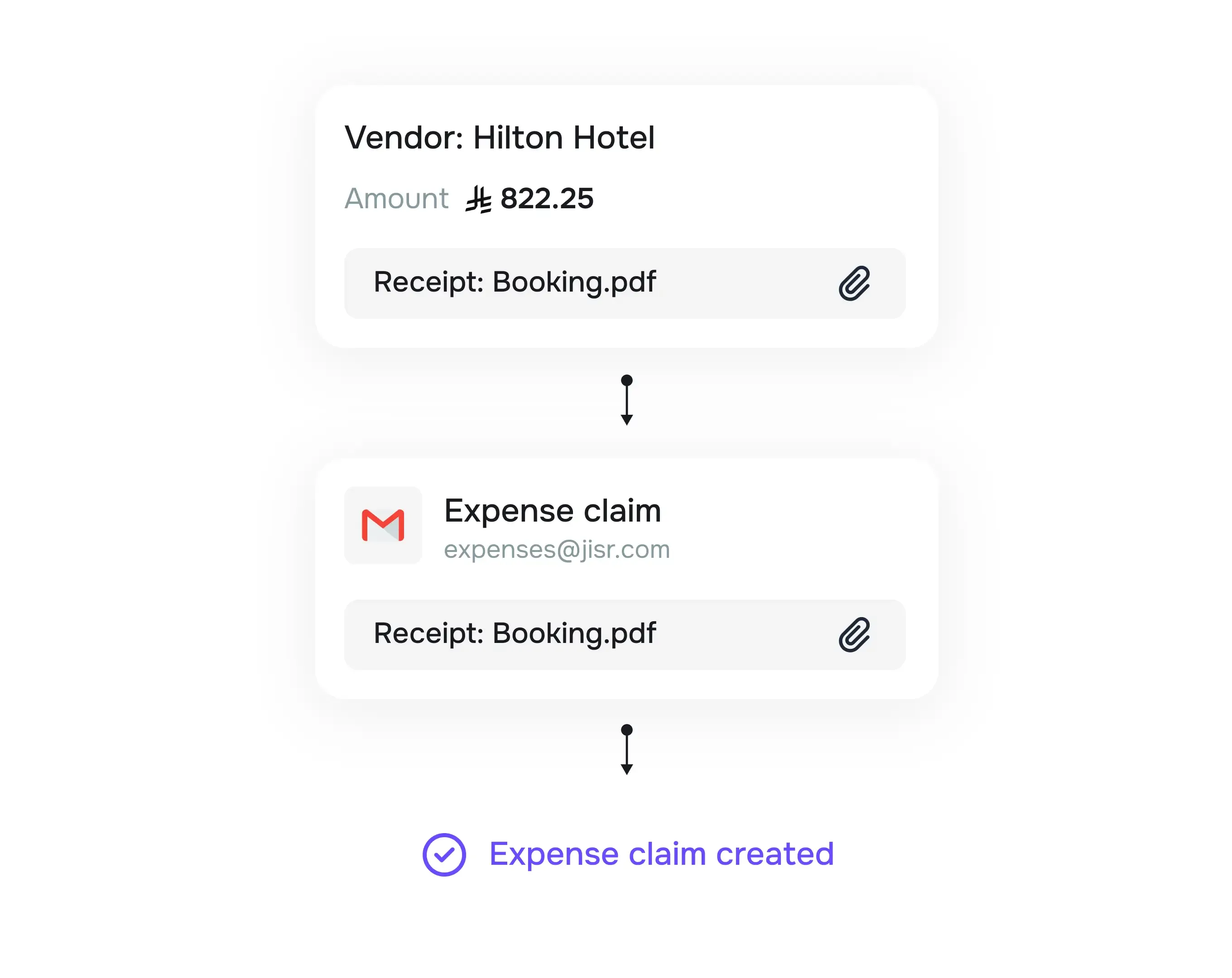The width and height of the screenshot is (1232, 978).
Task: Open the Receipt: Booking.pdf attachment in the email card
Action: (514, 633)
